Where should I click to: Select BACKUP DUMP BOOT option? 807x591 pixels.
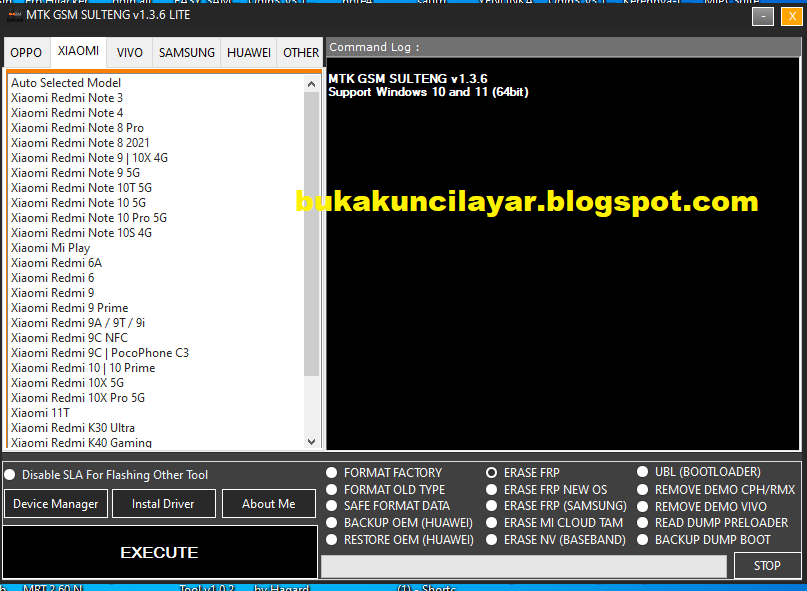tap(705, 540)
